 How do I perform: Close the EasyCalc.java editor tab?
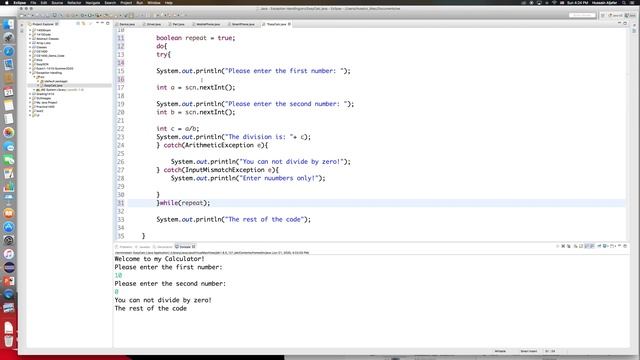coord(289,24)
